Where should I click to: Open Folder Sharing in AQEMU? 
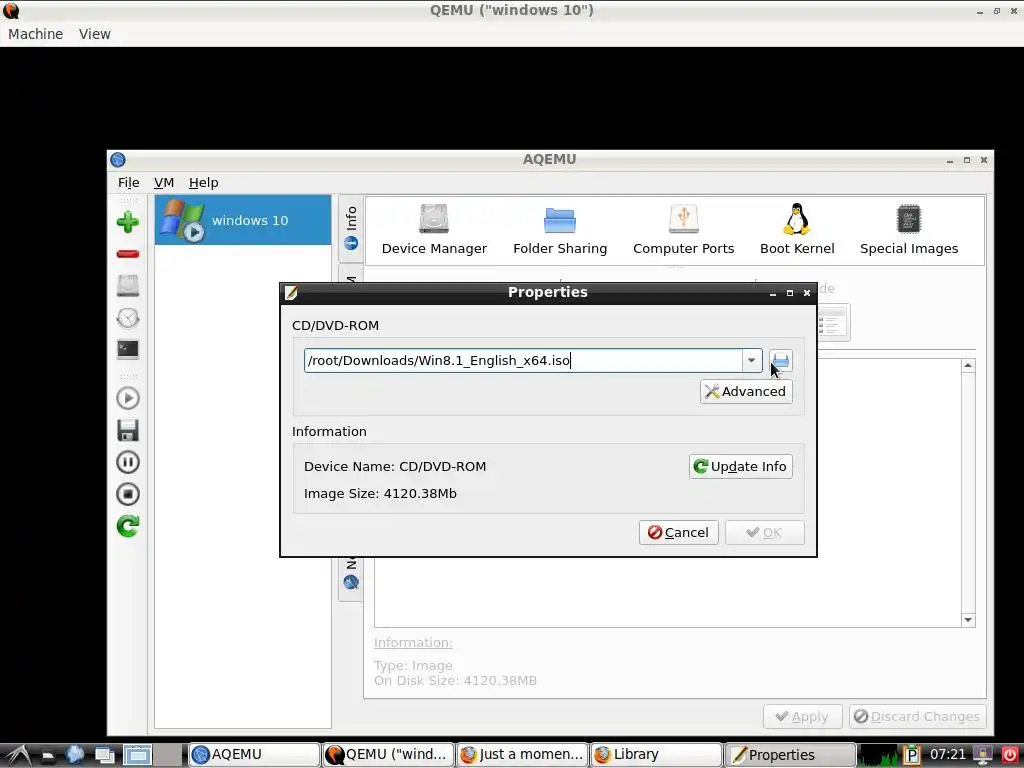tap(560, 230)
